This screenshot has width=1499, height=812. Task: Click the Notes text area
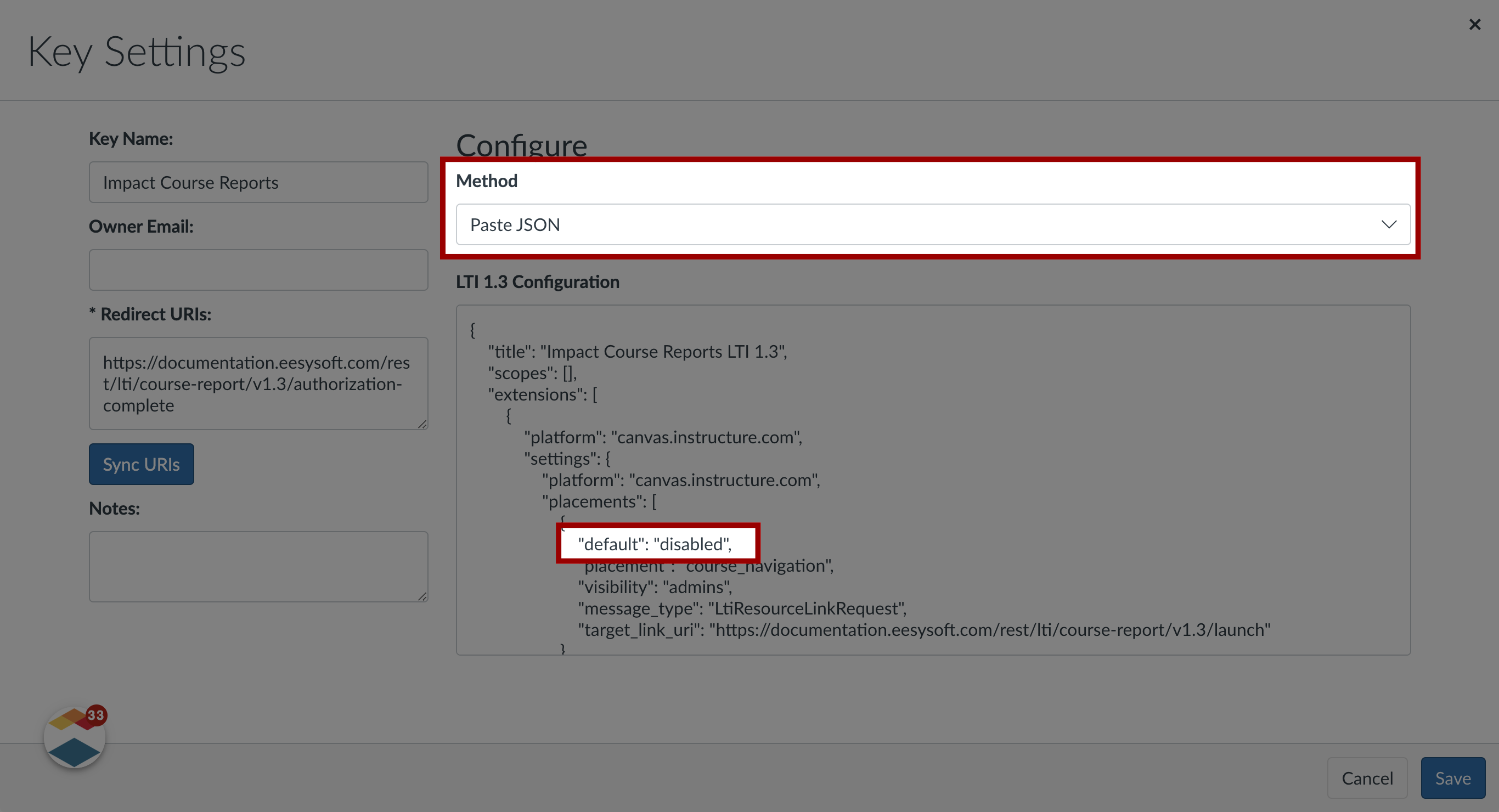258,566
